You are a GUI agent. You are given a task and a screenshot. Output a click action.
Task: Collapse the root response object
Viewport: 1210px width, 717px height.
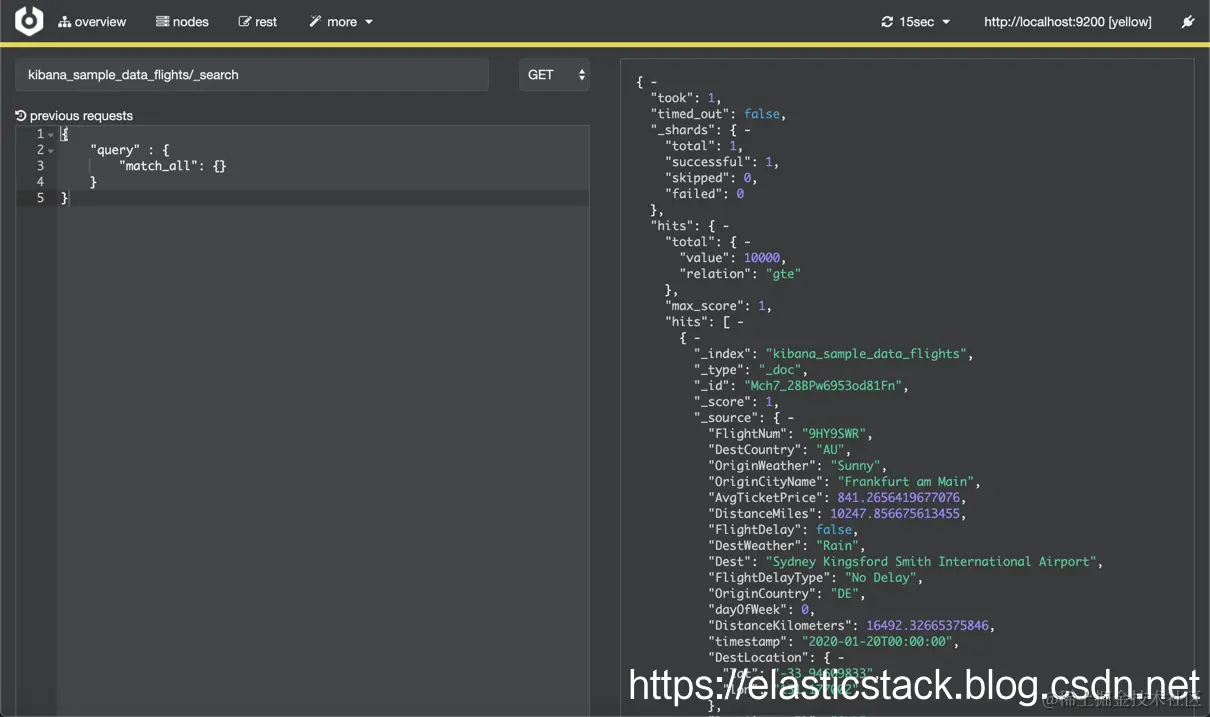[x=653, y=82]
